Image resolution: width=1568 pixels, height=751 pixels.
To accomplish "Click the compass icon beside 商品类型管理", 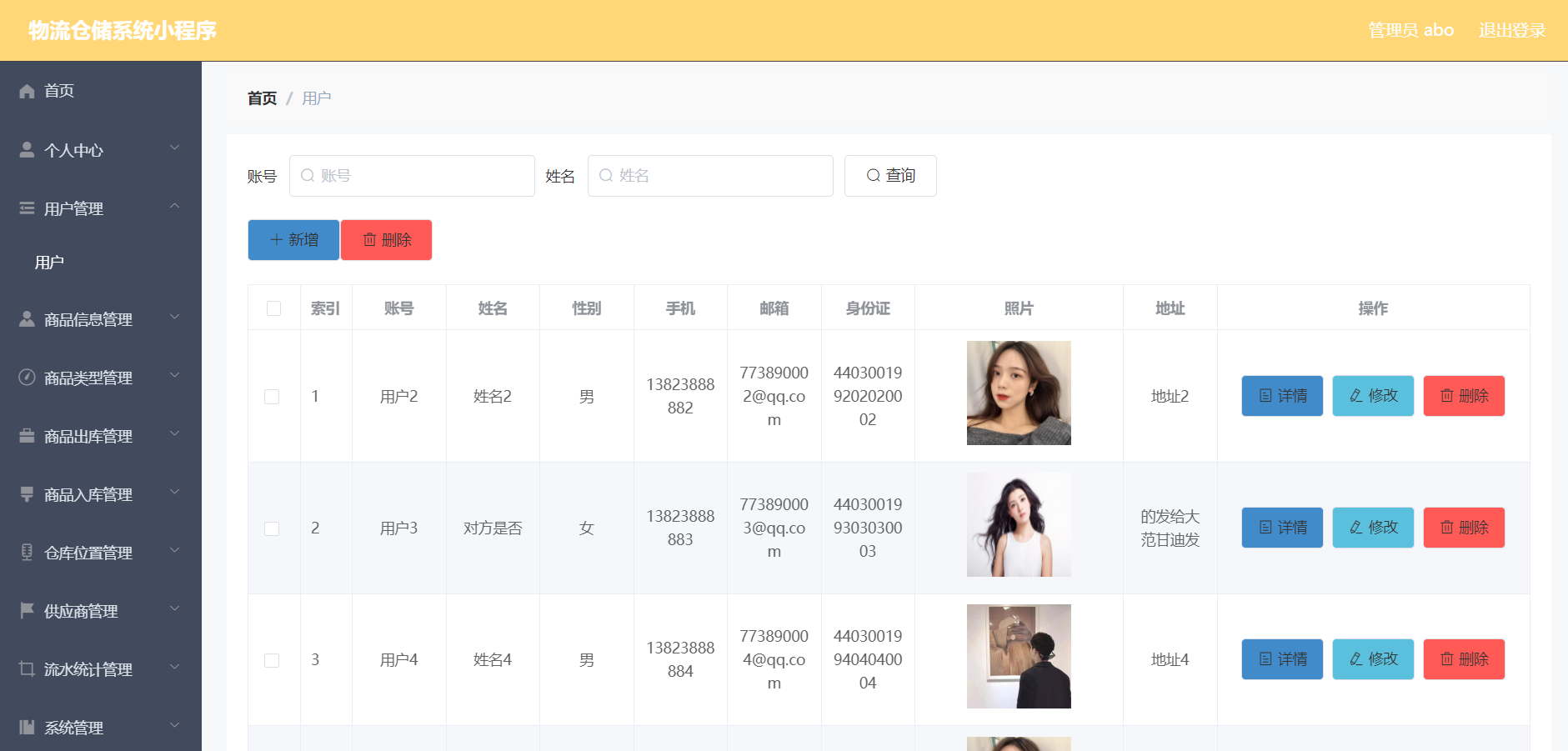I will pyautogui.click(x=27, y=377).
